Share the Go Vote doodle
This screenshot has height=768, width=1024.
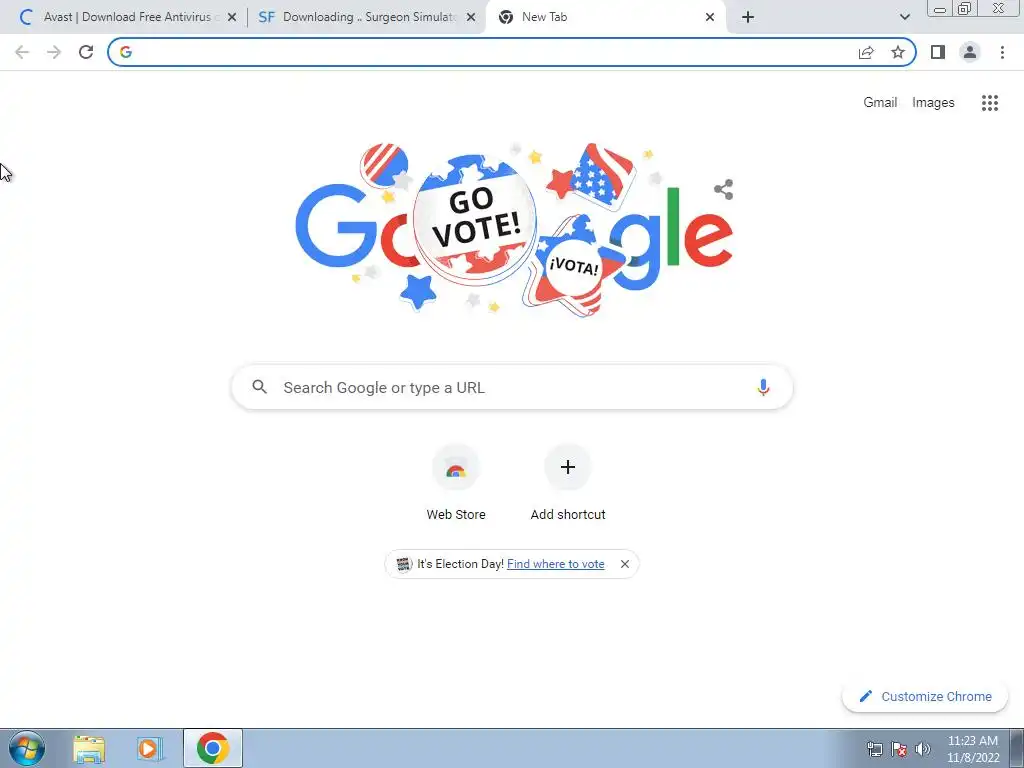[x=723, y=189]
